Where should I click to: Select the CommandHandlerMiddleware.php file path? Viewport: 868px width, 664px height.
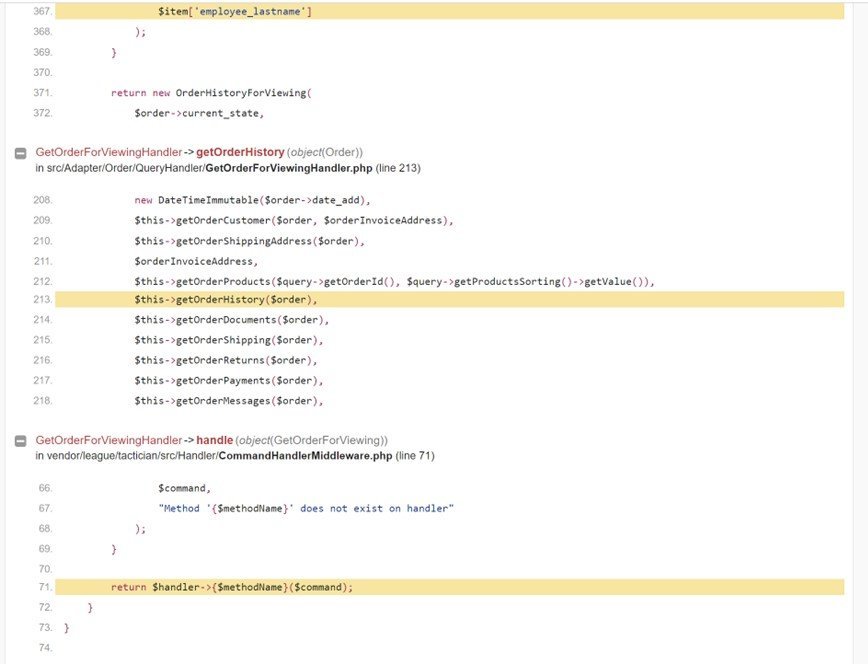click(219, 456)
